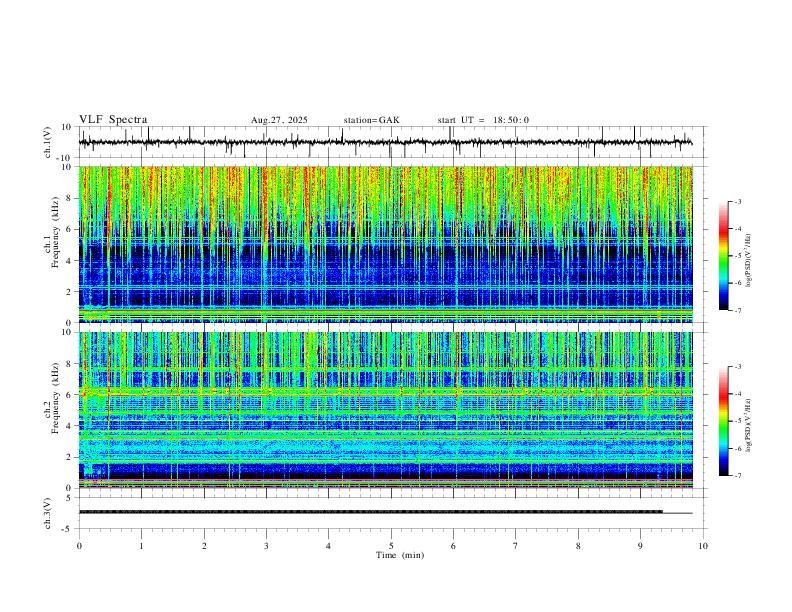This screenshot has height=612, width=792.
Task: Click the "9" minute tick label
Action: (x=640, y=546)
